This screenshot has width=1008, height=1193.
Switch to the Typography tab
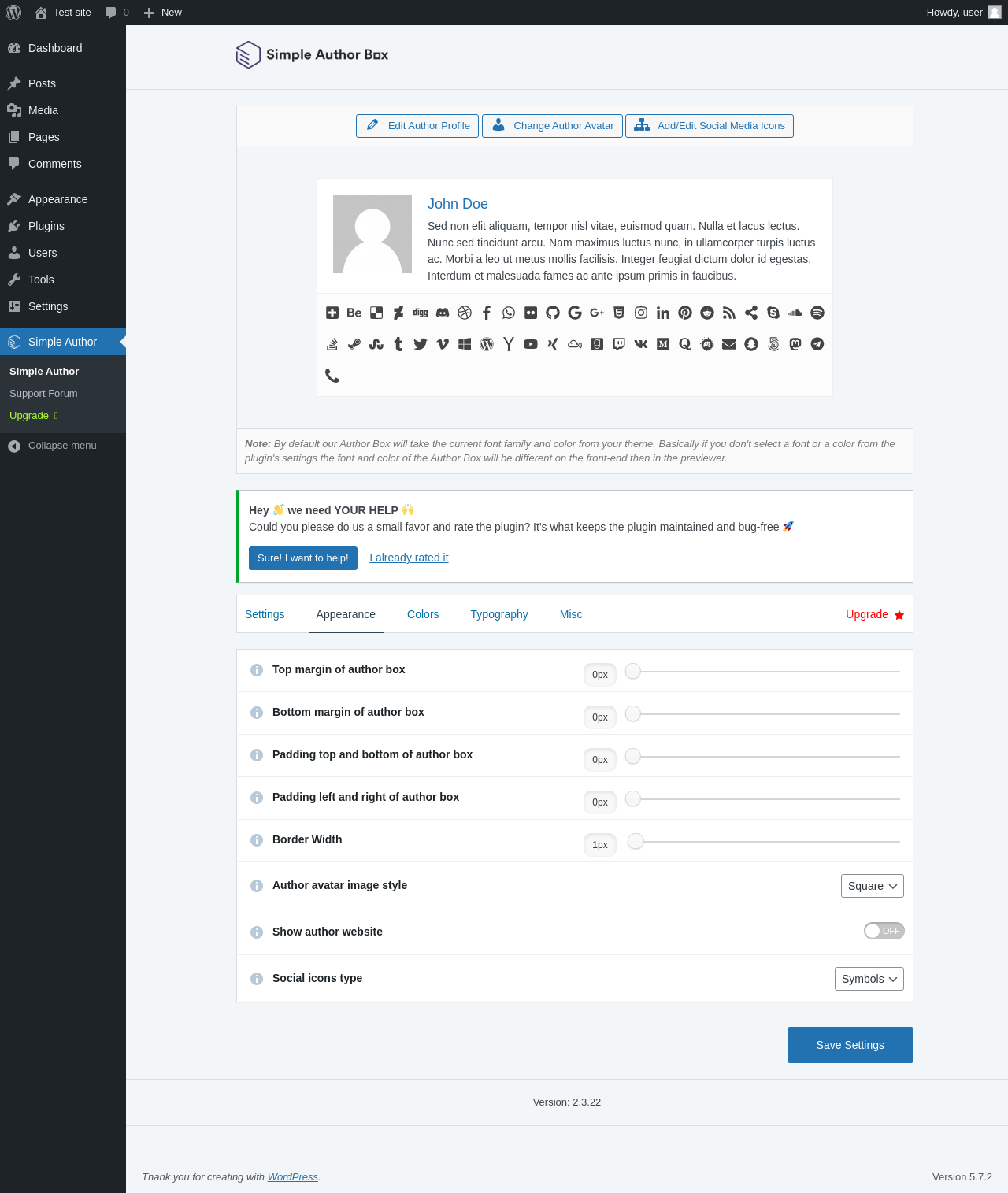pyautogui.click(x=499, y=614)
